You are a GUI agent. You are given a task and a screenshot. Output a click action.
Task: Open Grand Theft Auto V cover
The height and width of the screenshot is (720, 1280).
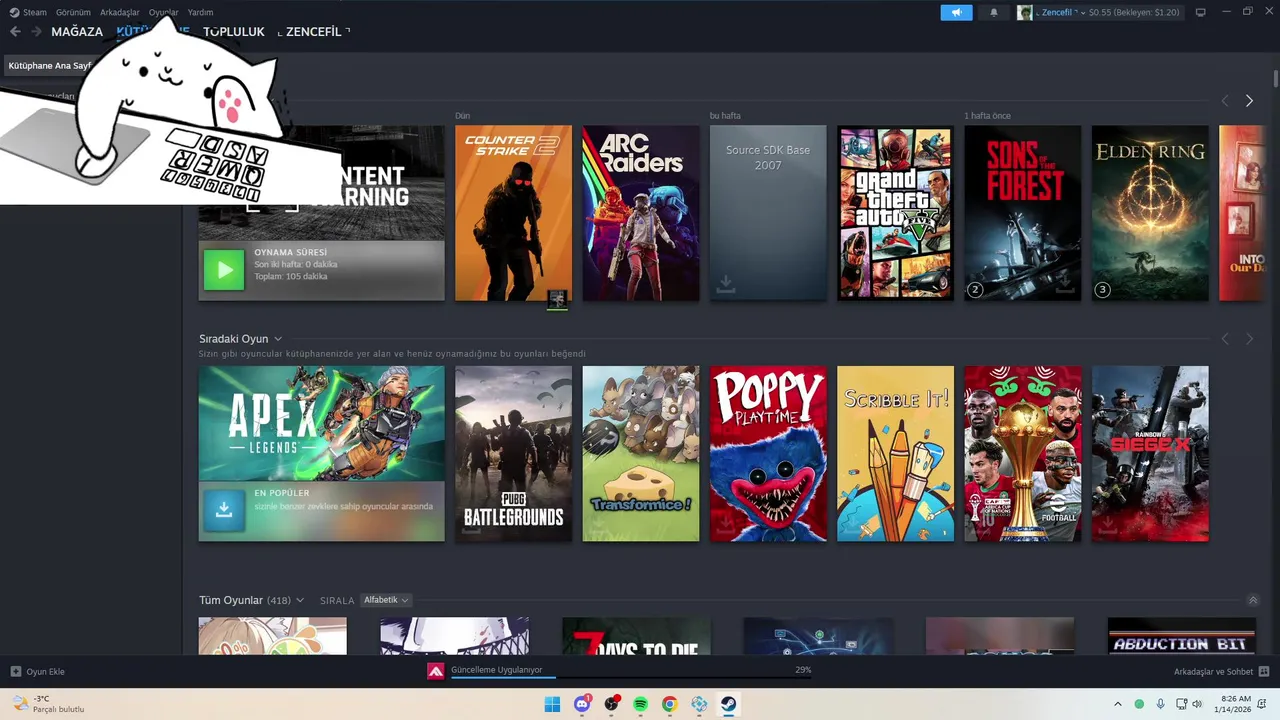(896, 213)
